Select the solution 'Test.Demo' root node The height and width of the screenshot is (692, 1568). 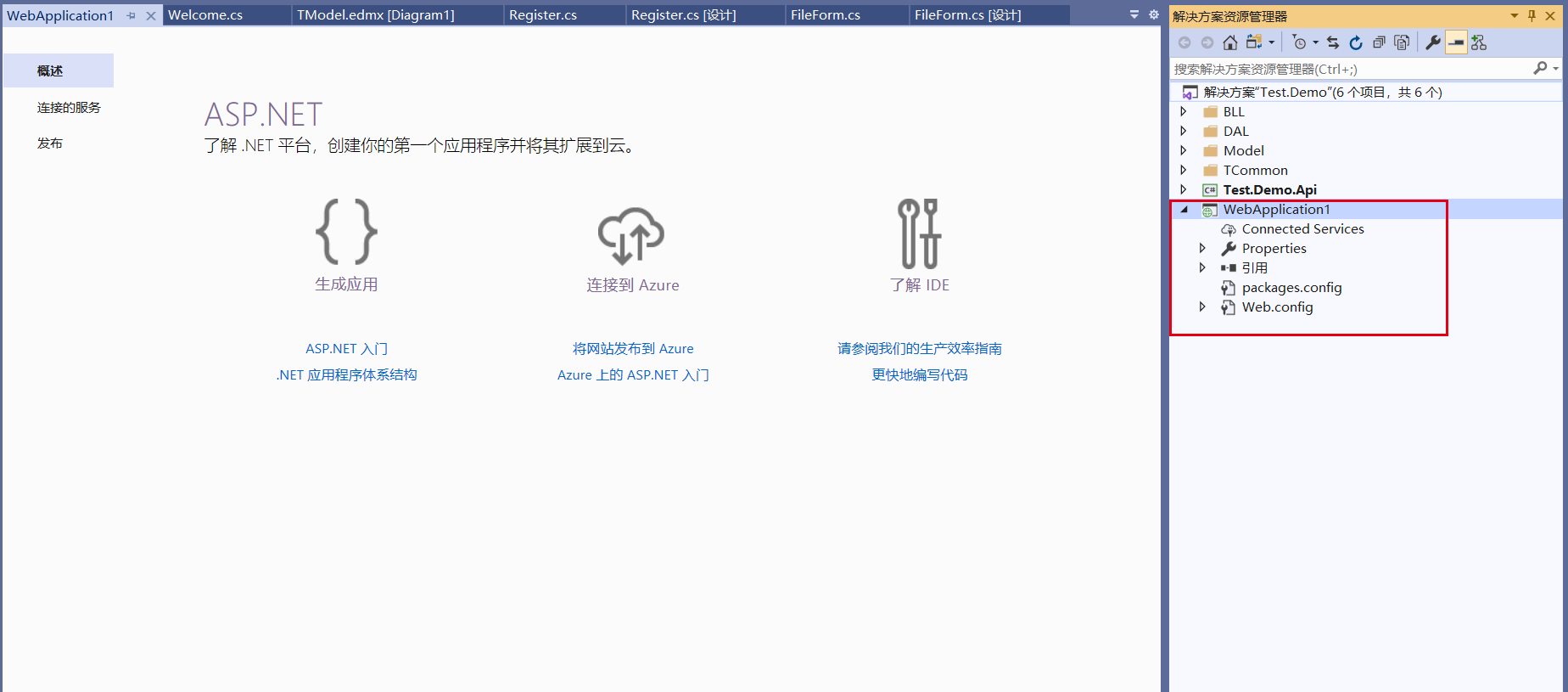[x=1322, y=92]
